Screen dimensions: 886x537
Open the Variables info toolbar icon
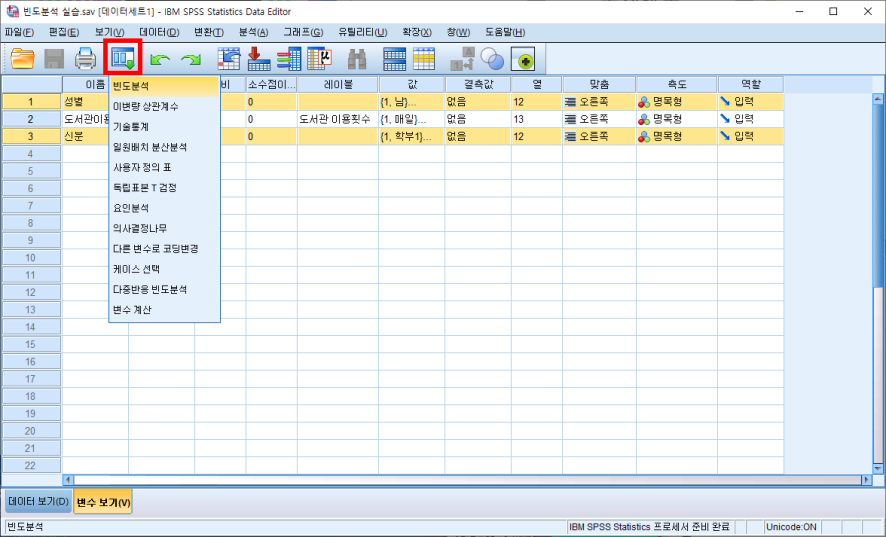(289, 59)
